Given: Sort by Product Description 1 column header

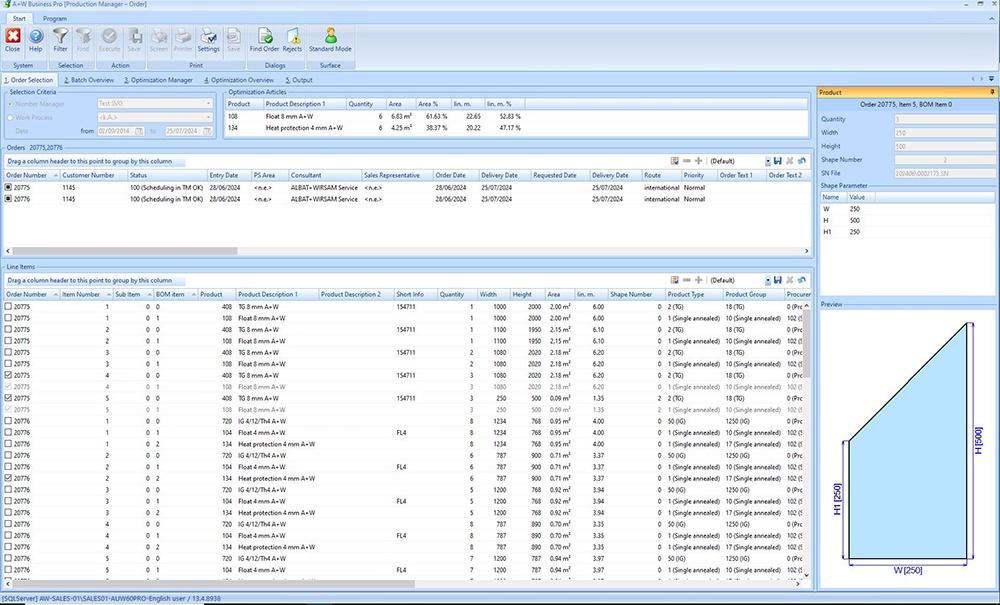Looking at the screenshot, I should point(266,294).
